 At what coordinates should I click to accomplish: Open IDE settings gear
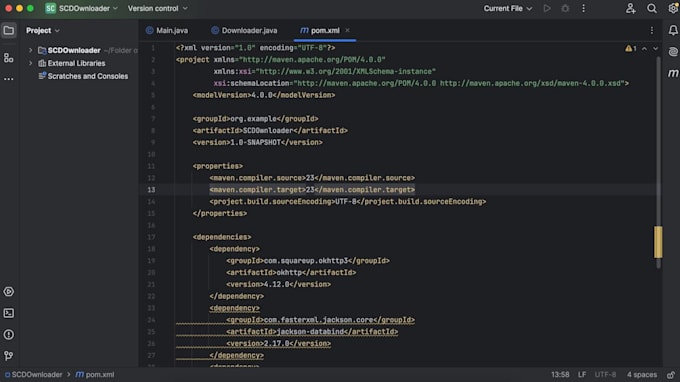click(673, 8)
